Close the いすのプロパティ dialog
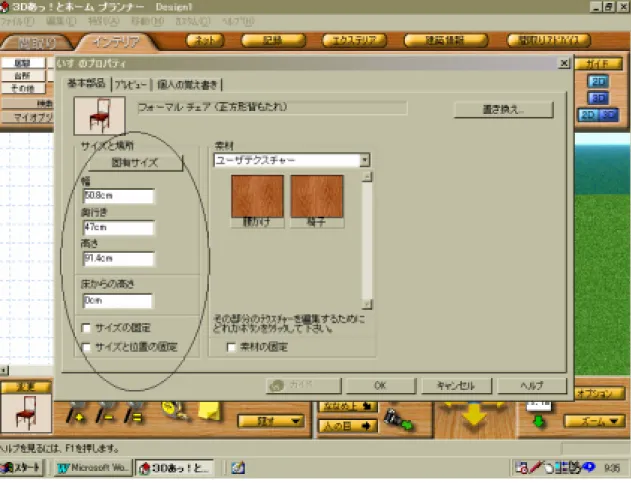This screenshot has height=483, width=631. 564,63
